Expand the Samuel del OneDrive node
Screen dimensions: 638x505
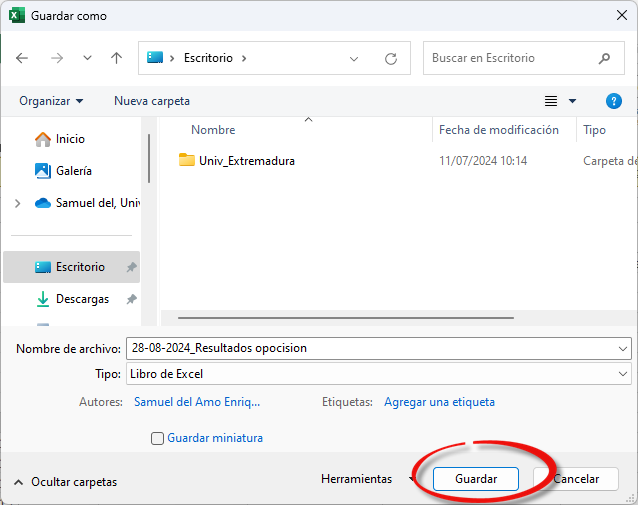[17, 203]
